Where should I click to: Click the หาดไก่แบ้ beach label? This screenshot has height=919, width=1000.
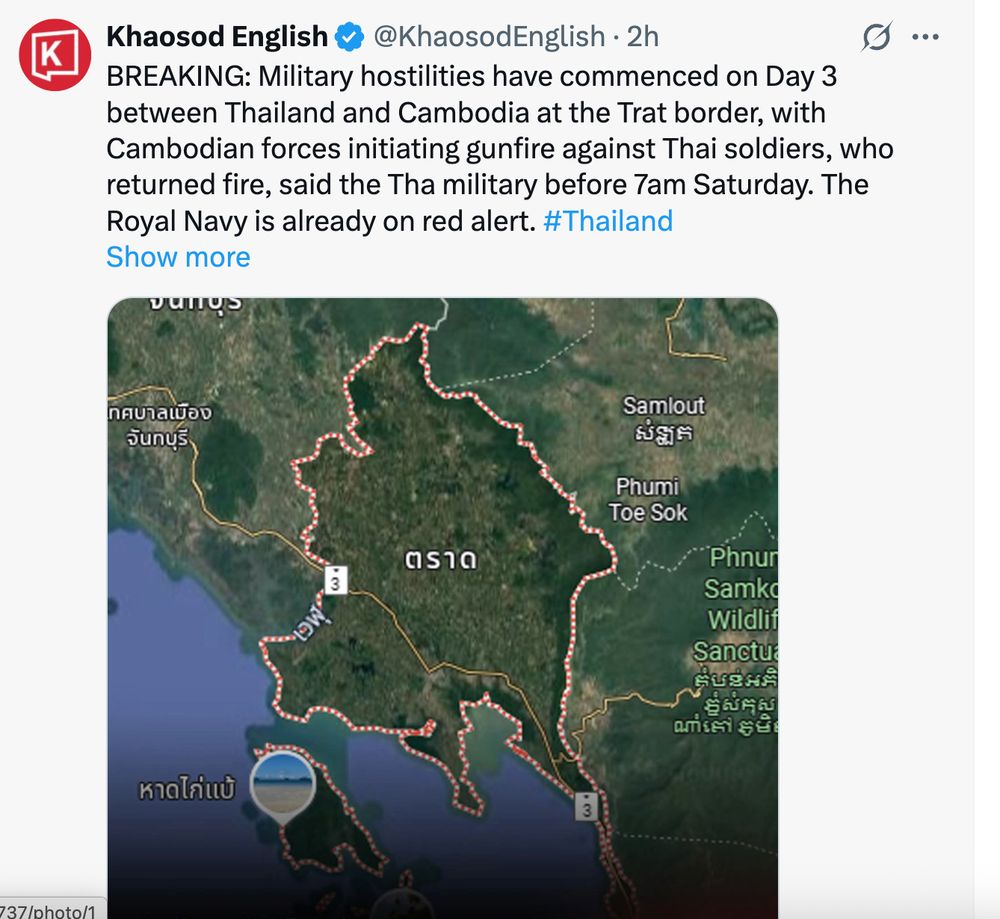(x=187, y=790)
